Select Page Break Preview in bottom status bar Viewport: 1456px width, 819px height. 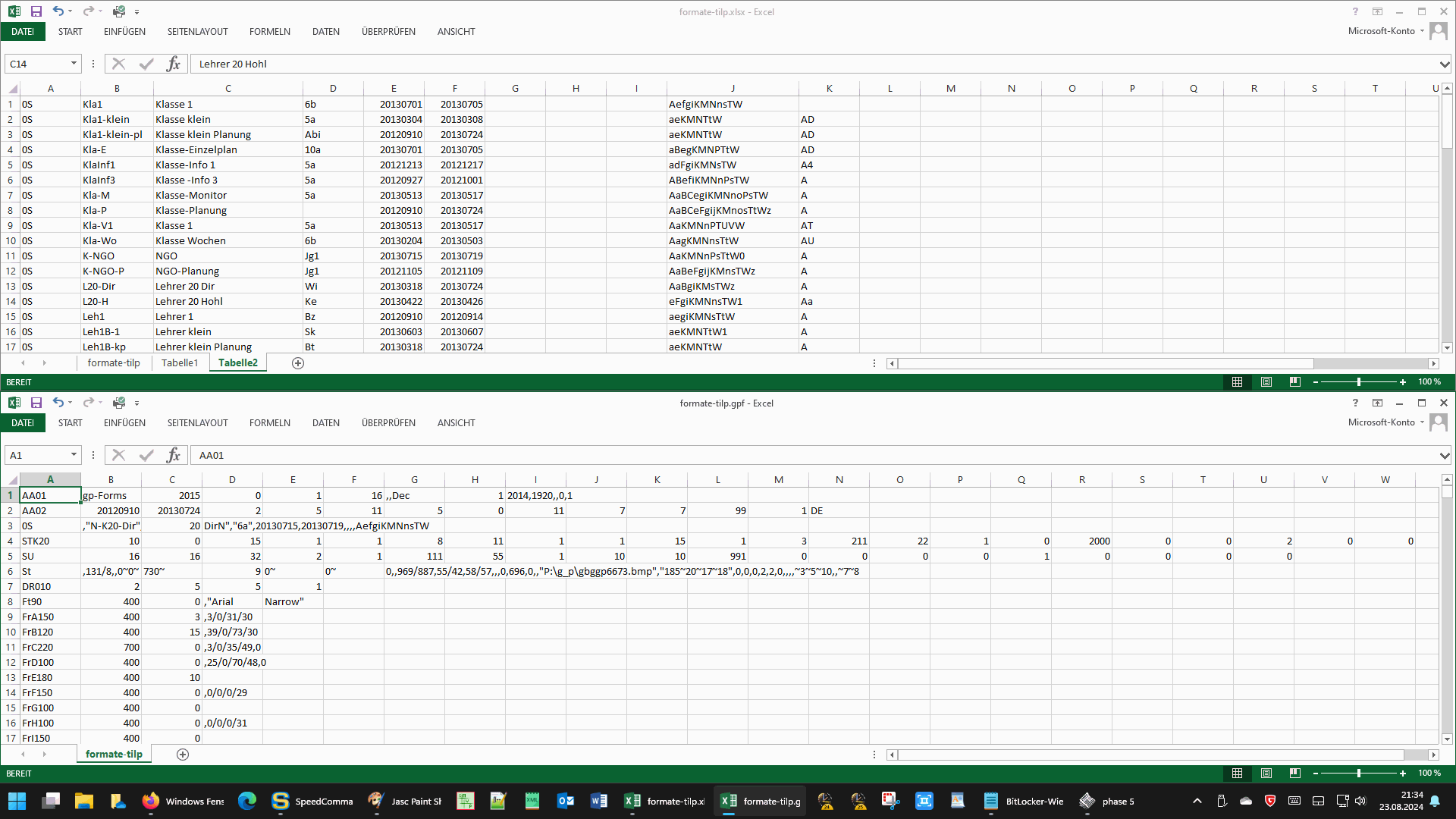[x=1294, y=773]
